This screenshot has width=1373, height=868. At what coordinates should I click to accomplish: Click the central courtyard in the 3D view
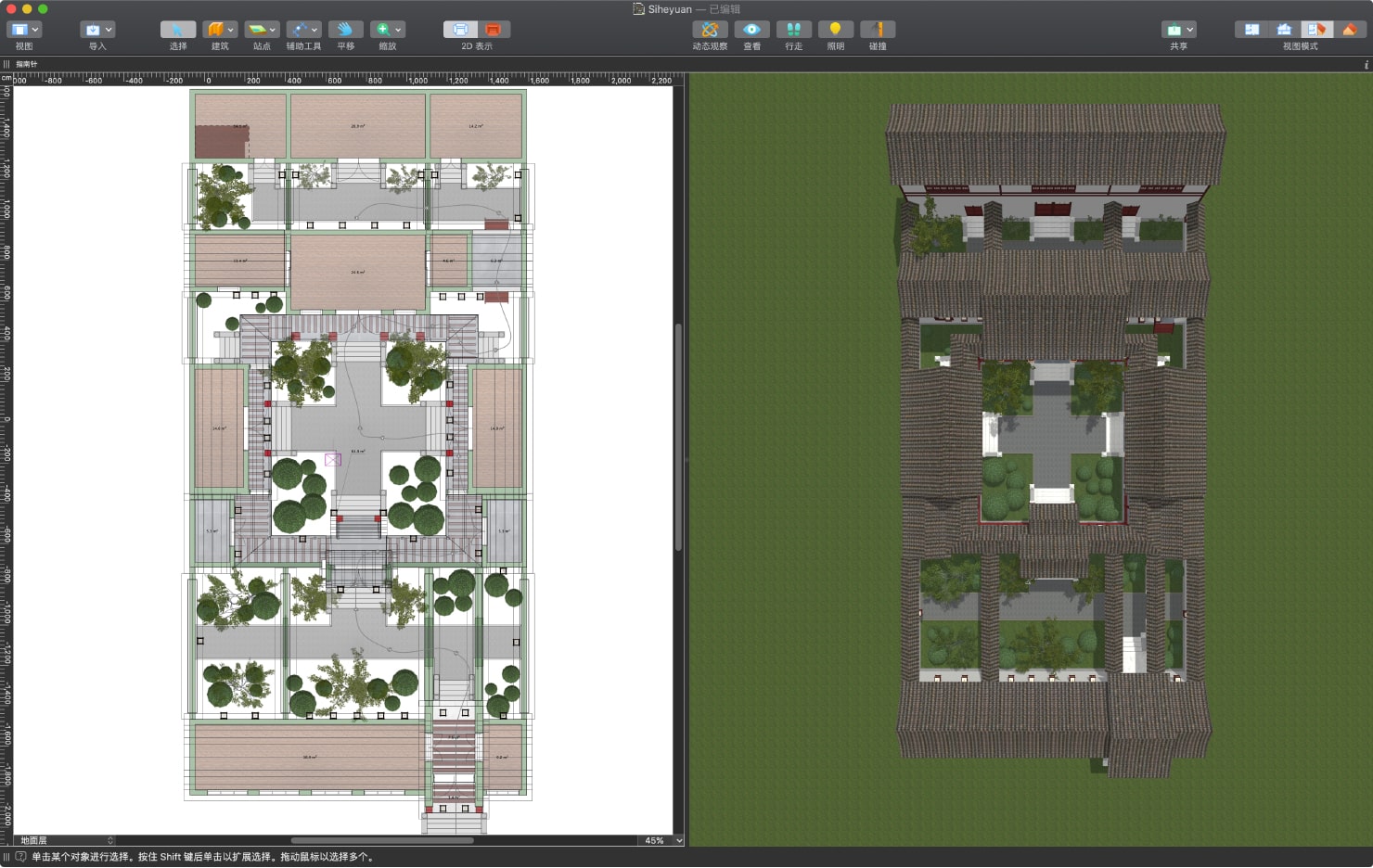click(x=1052, y=436)
